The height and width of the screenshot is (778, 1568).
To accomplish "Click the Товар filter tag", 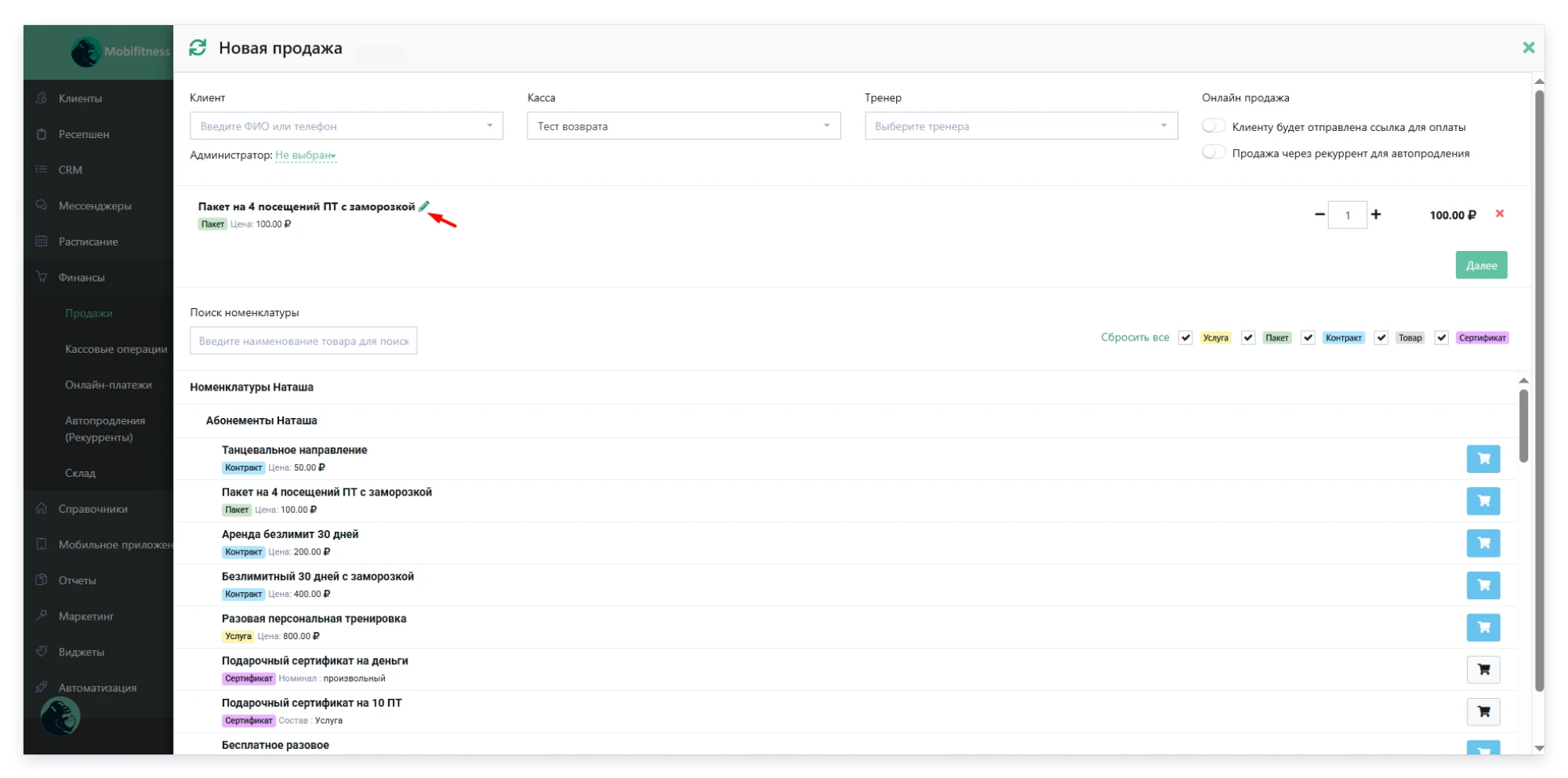I will click(x=1410, y=338).
